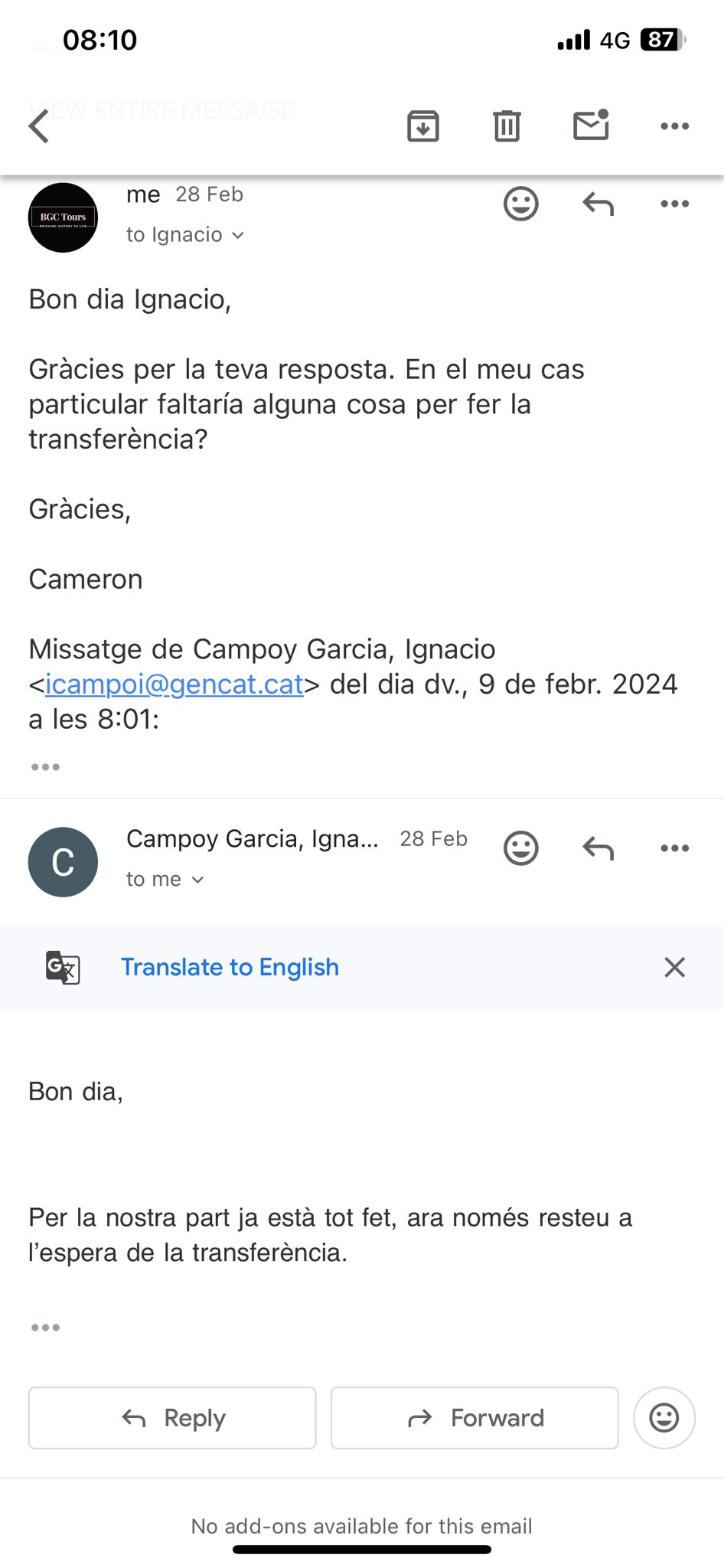Dismiss the translation banner
Image resolution: width=724 pixels, height=1568 pixels.
coord(674,967)
